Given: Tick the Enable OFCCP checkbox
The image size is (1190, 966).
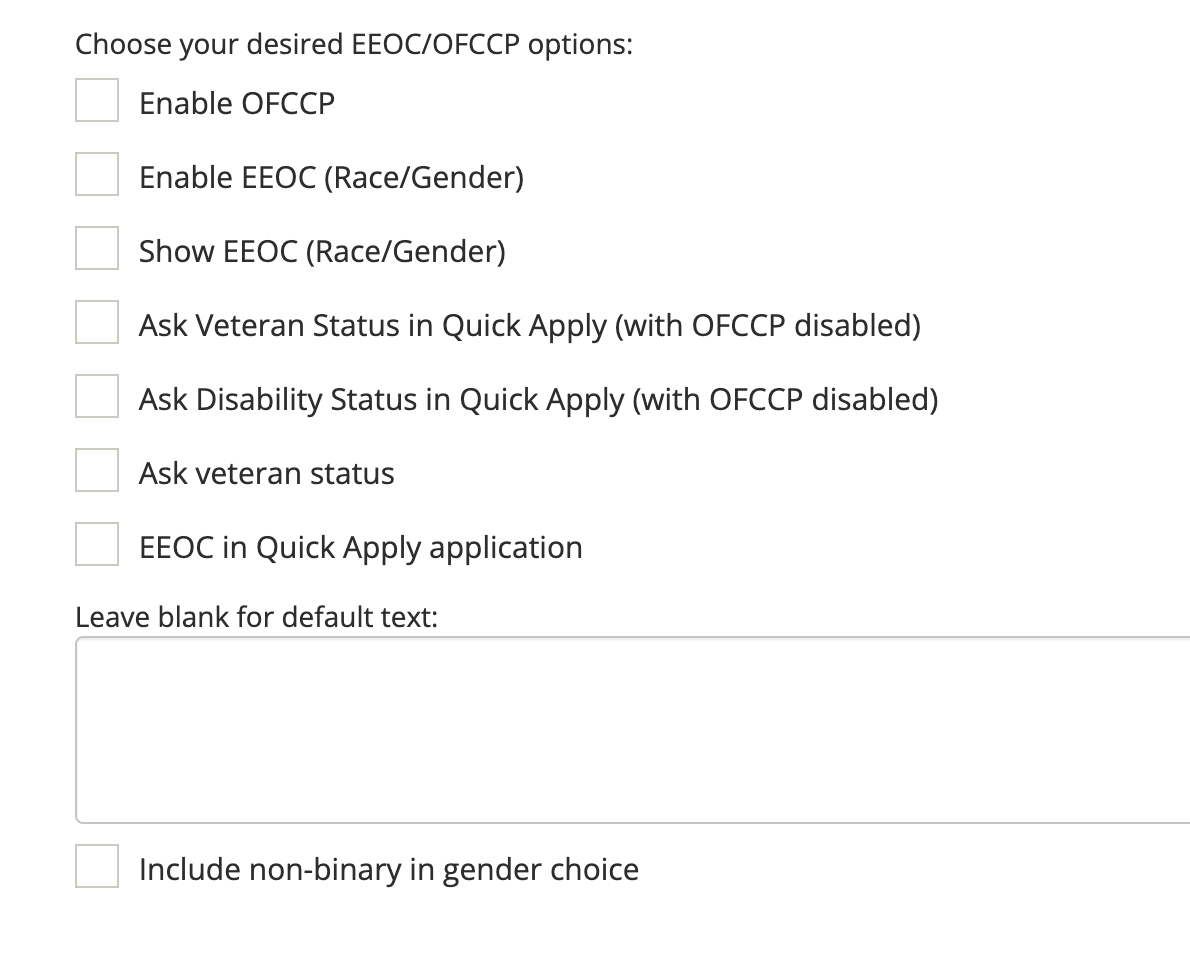Looking at the screenshot, I should point(97,101).
